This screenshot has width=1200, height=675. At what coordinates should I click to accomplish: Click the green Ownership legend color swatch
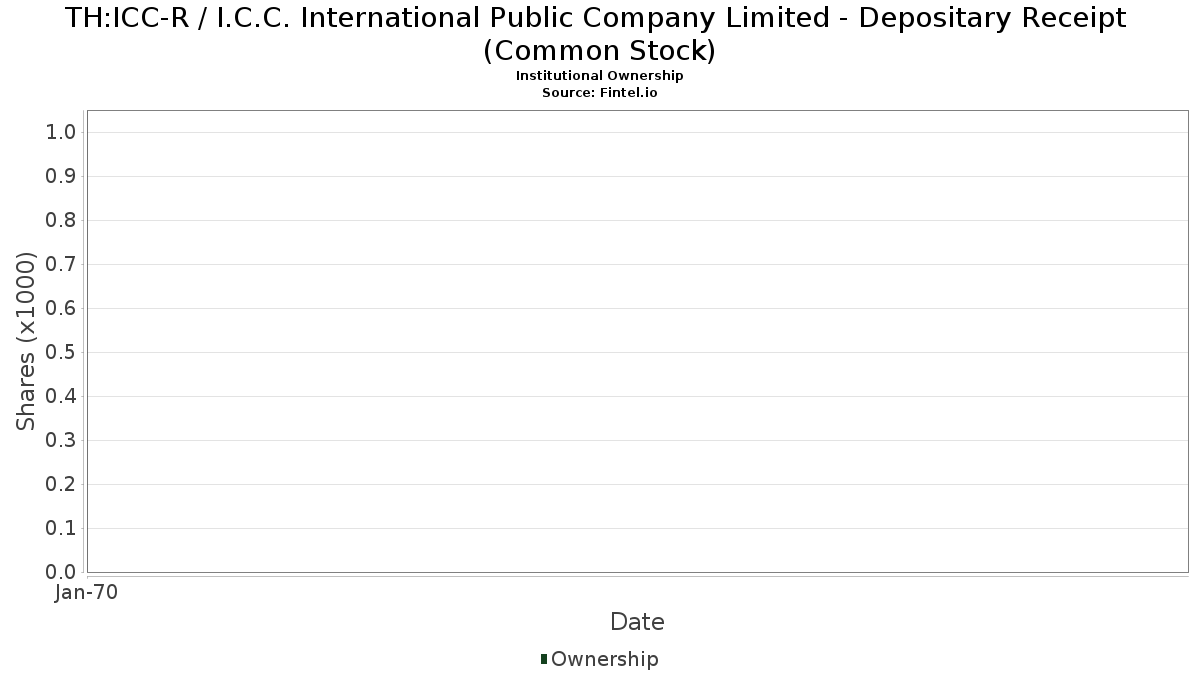click(544, 659)
